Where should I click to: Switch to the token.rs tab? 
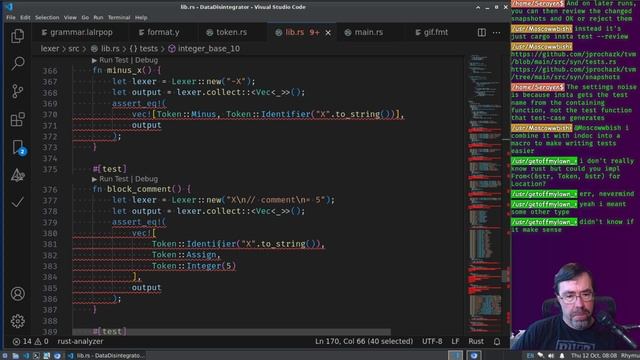click(227, 32)
